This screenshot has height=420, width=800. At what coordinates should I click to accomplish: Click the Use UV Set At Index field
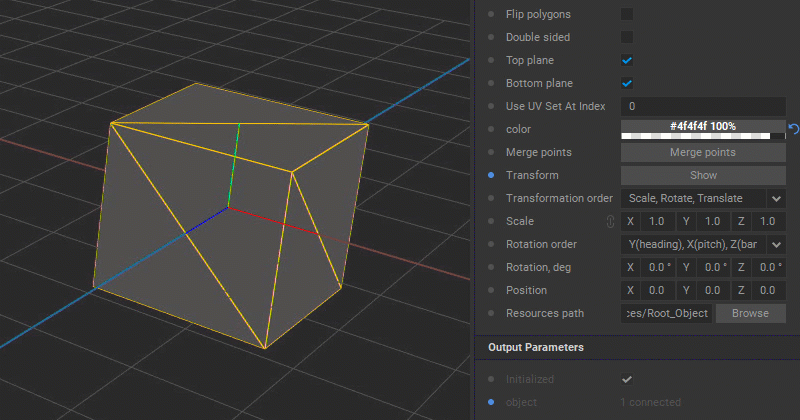(x=703, y=106)
